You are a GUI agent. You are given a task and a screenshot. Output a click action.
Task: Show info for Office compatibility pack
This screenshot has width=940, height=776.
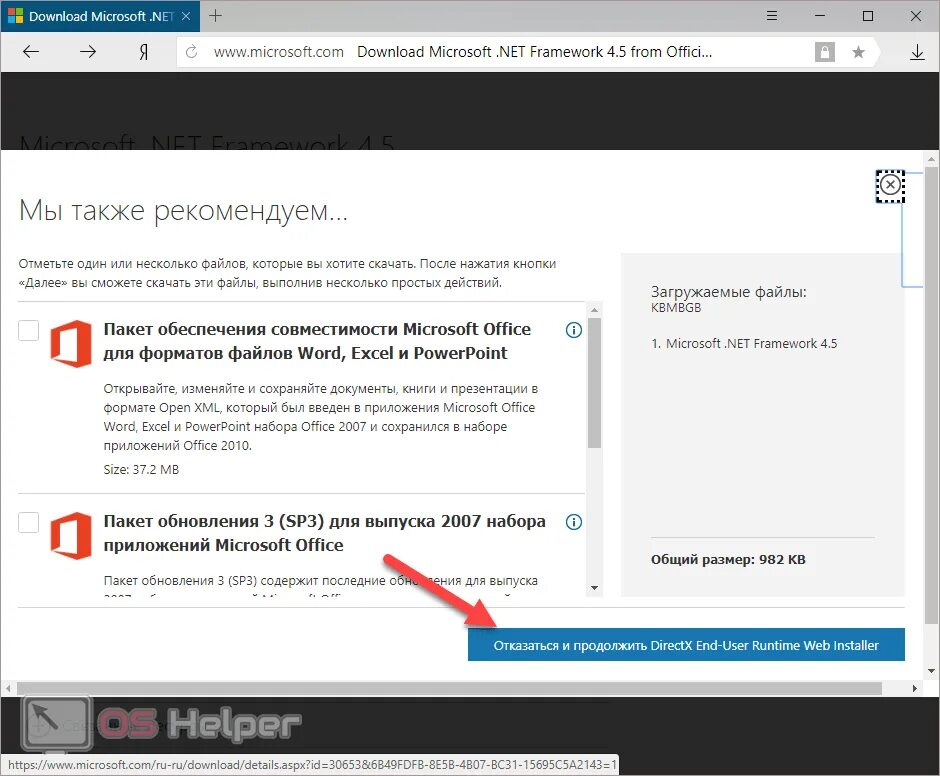coord(574,330)
